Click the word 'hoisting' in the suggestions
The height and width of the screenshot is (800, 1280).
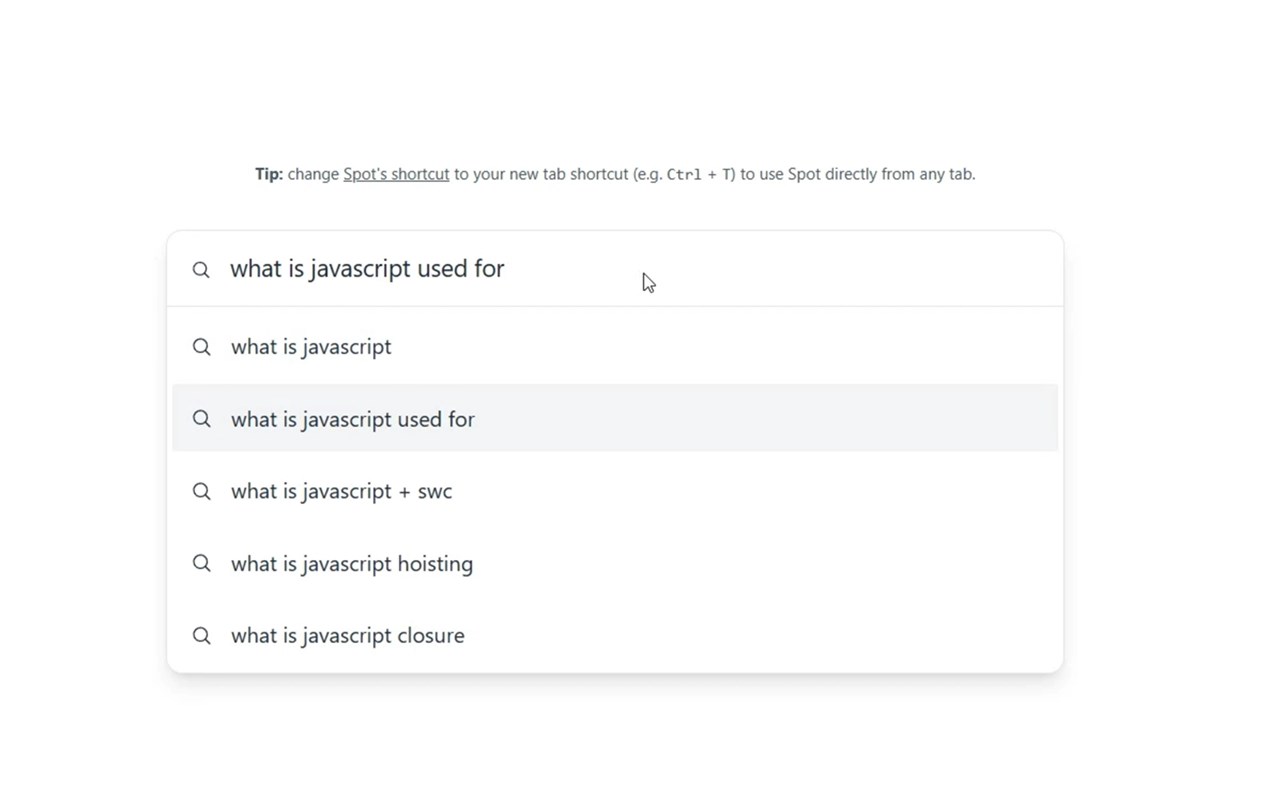[435, 563]
